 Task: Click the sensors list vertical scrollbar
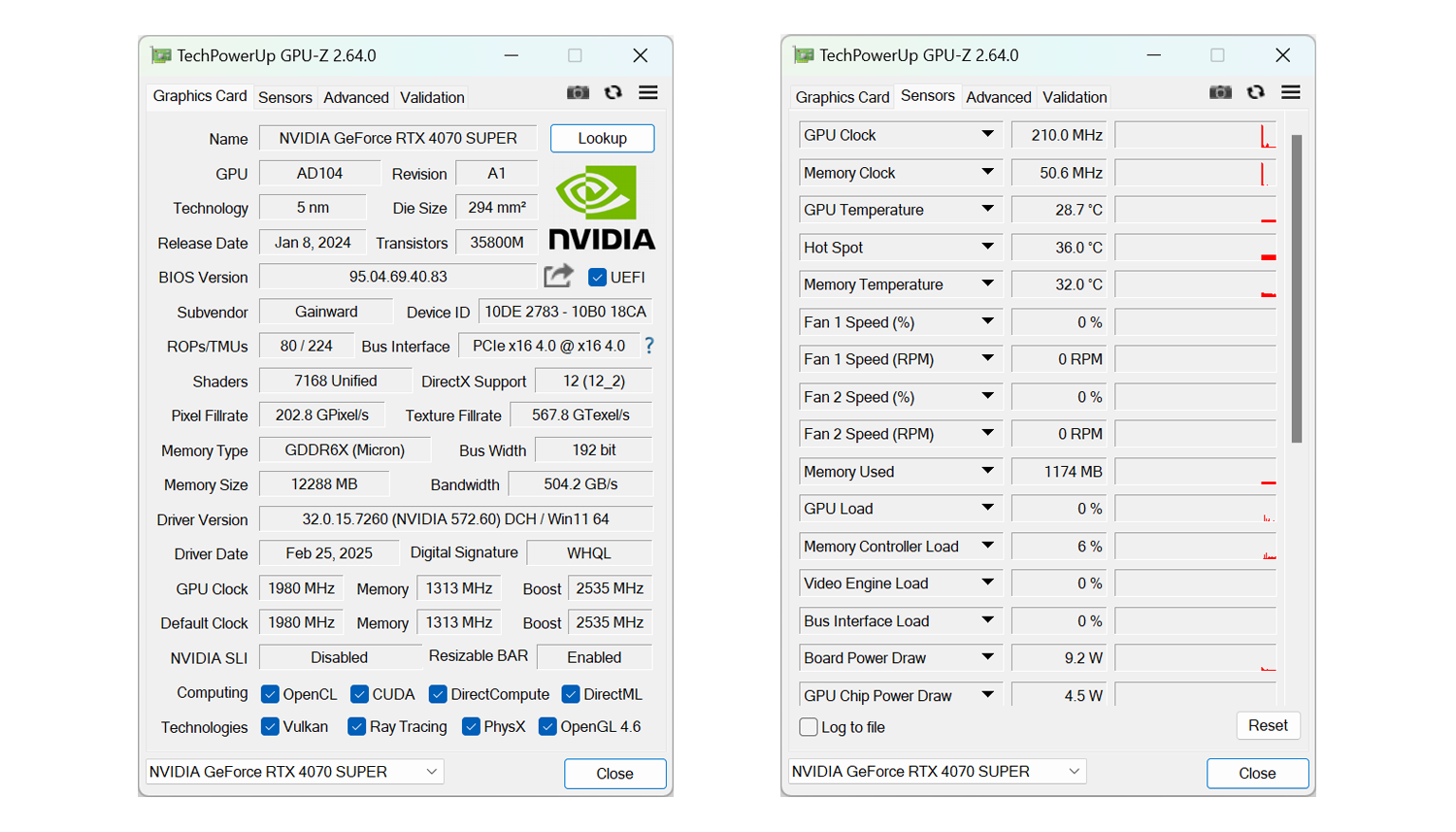(1297, 289)
